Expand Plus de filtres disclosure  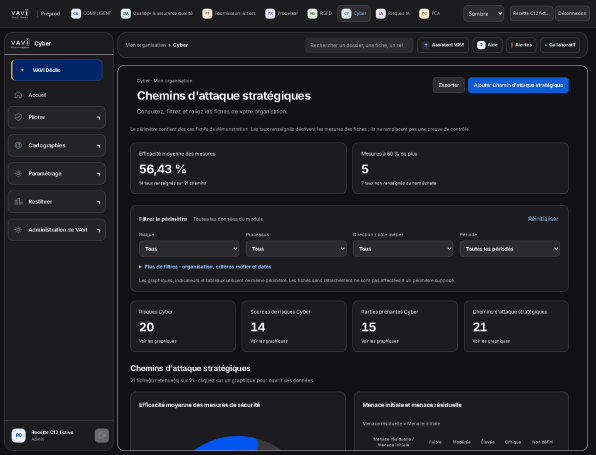[205, 267]
